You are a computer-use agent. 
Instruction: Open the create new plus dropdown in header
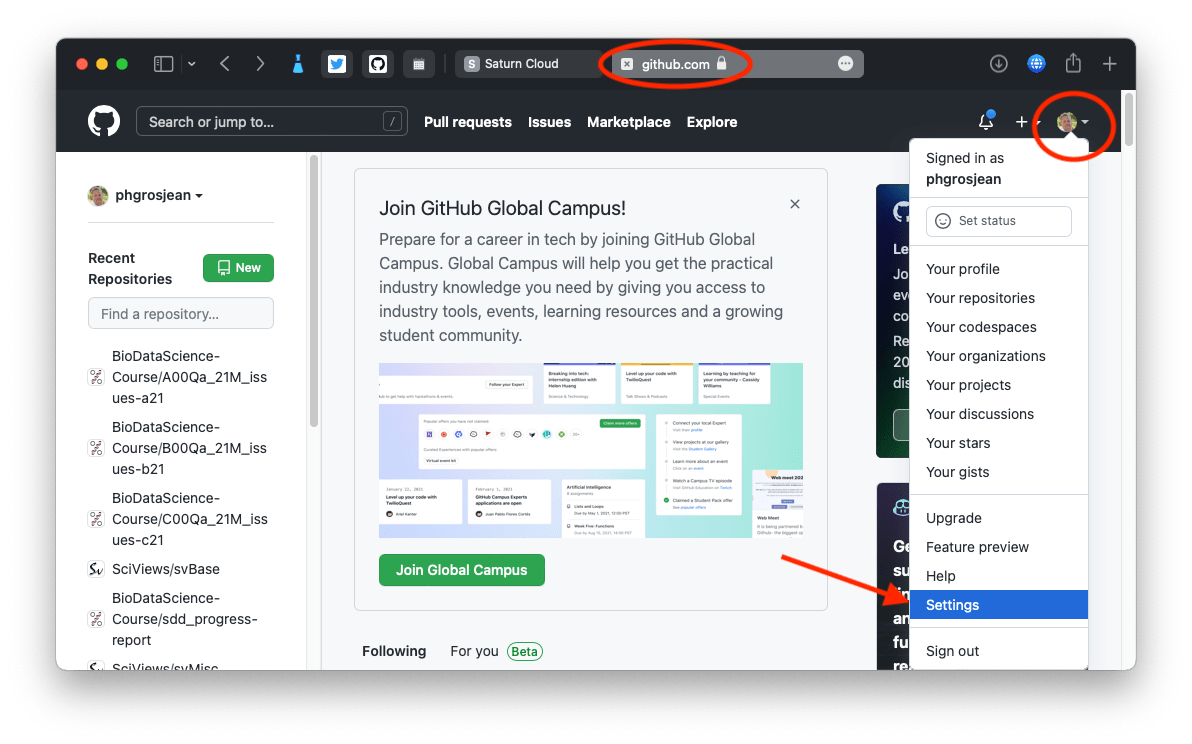pyautogui.click(x=1025, y=121)
